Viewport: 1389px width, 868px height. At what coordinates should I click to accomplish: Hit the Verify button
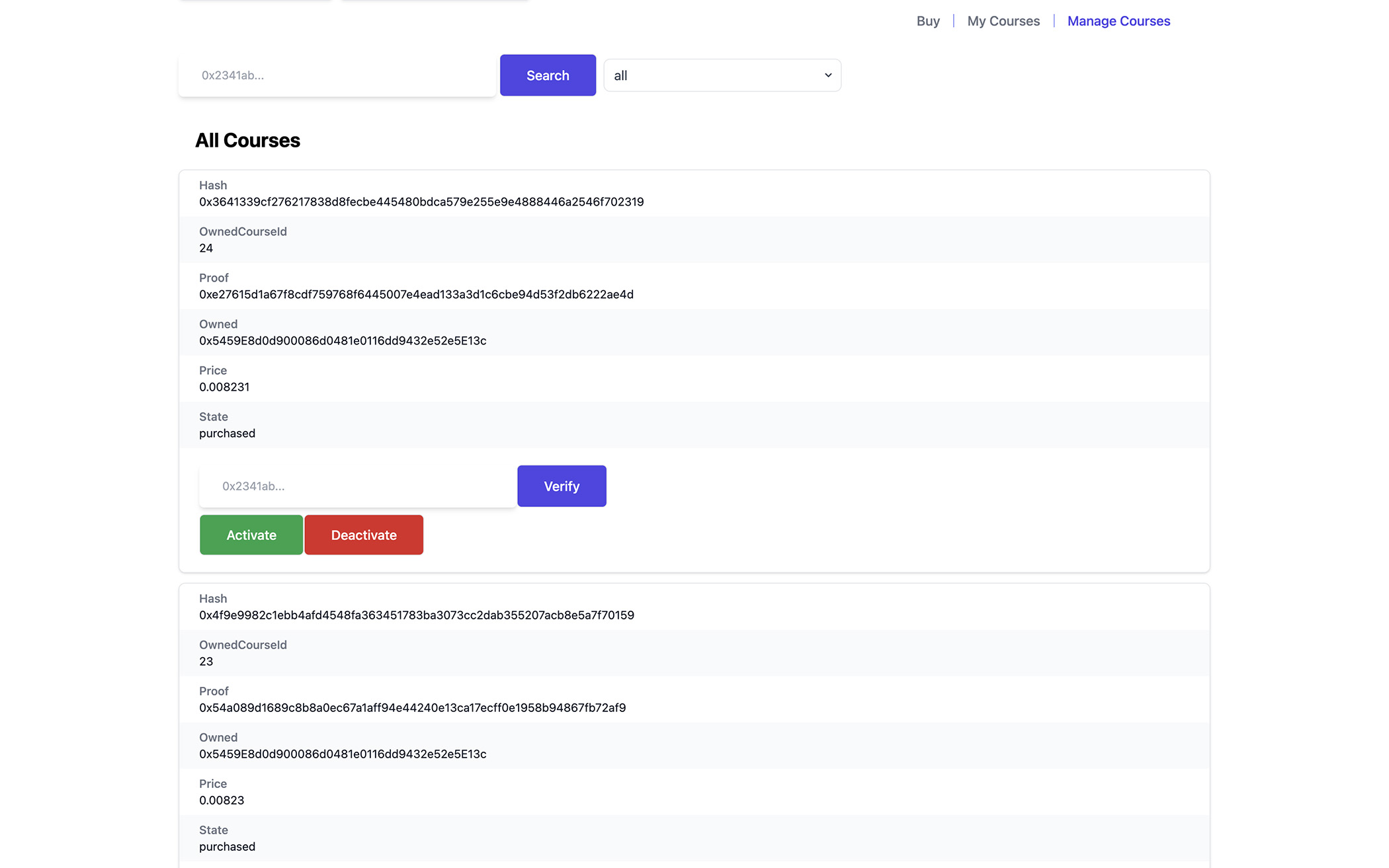click(x=561, y=486)
